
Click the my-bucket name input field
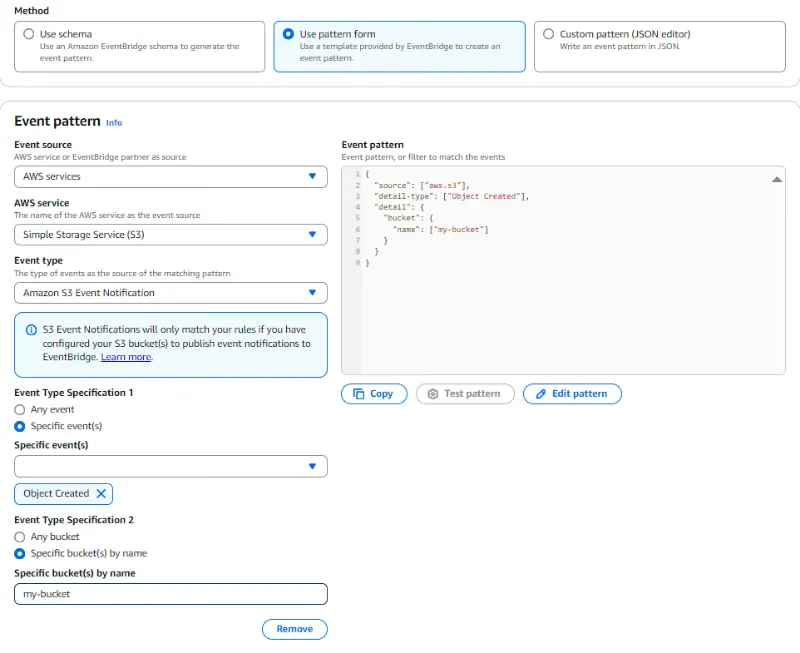(171, 594)
